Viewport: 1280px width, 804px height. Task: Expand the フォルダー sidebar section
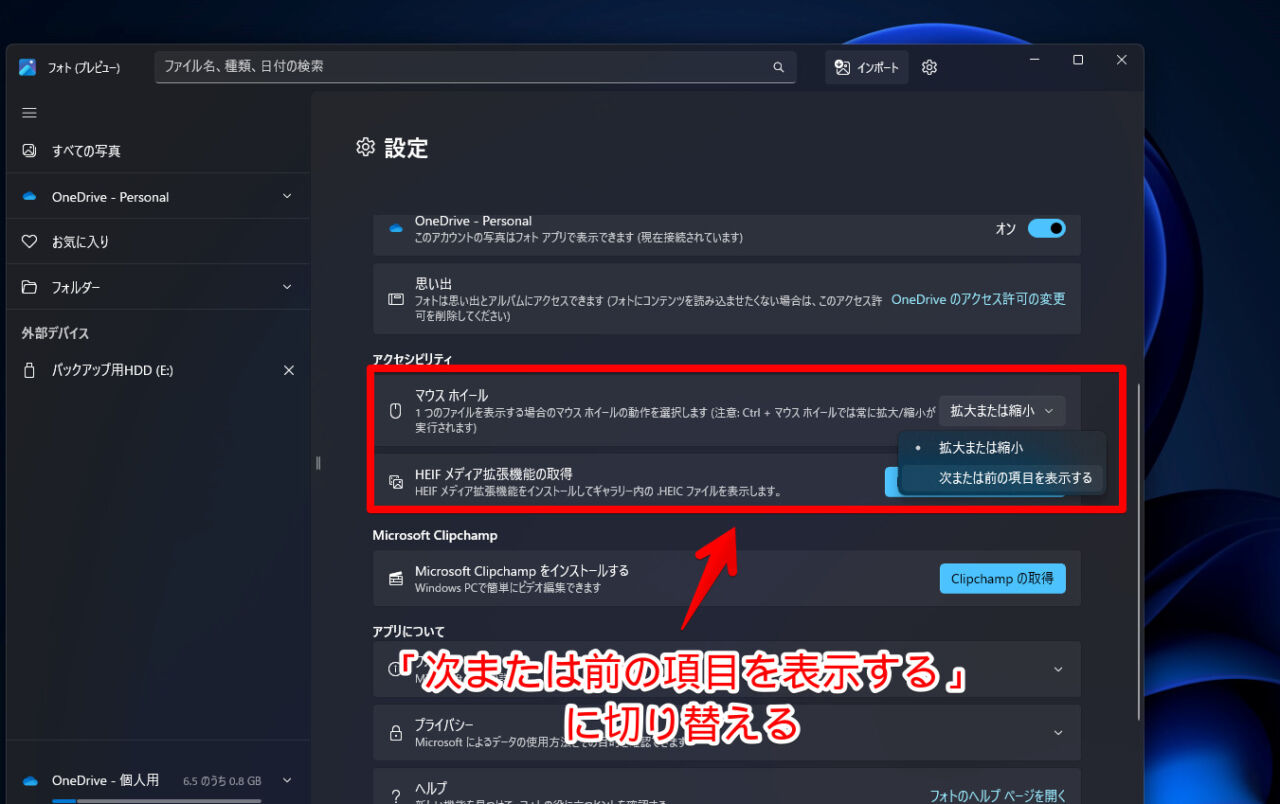tap(287, 288)
